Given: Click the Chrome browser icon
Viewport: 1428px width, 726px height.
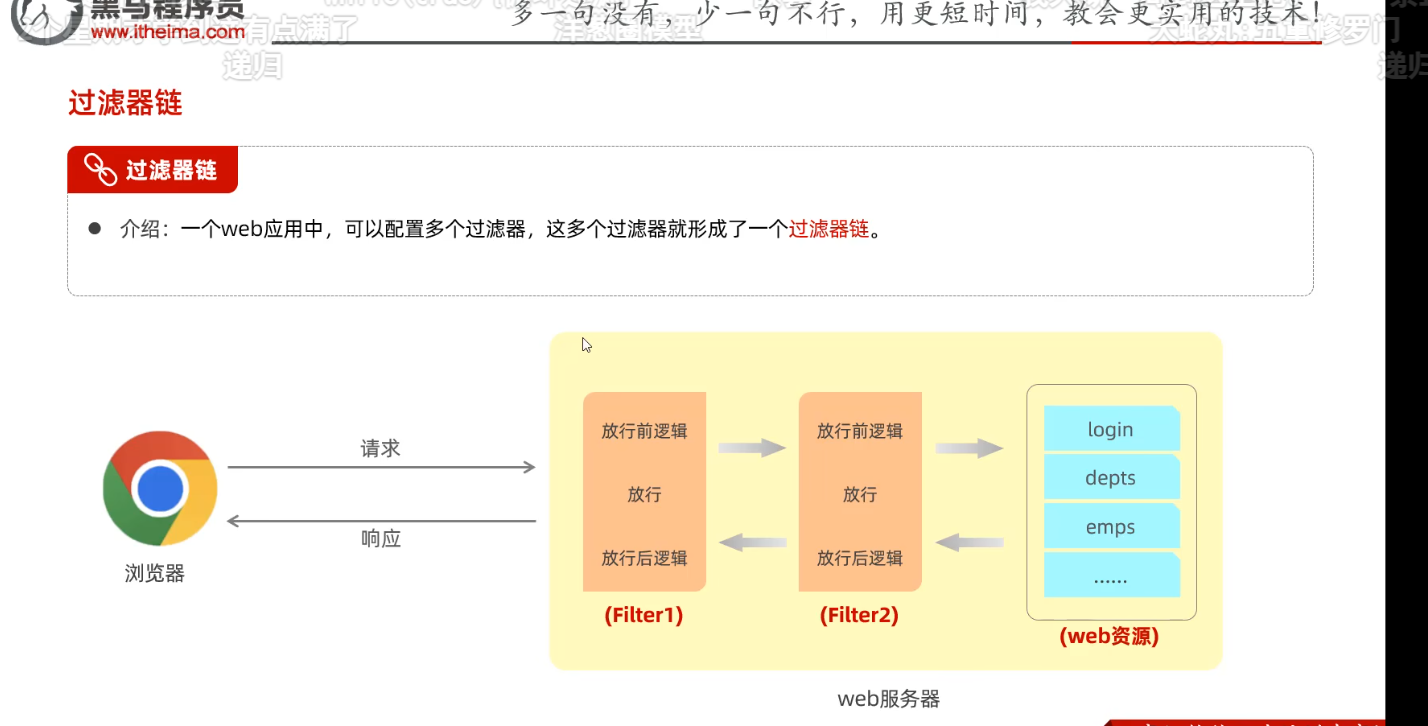Looking at the screenshot, I should coord(160,489).
